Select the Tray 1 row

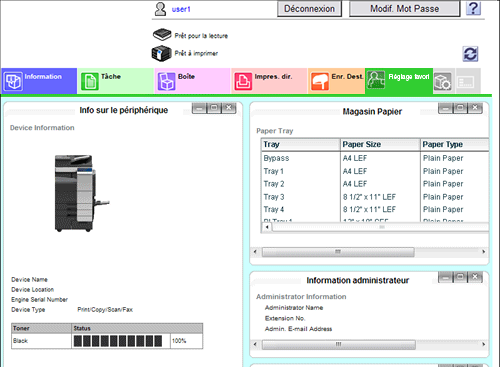(375, 171)
